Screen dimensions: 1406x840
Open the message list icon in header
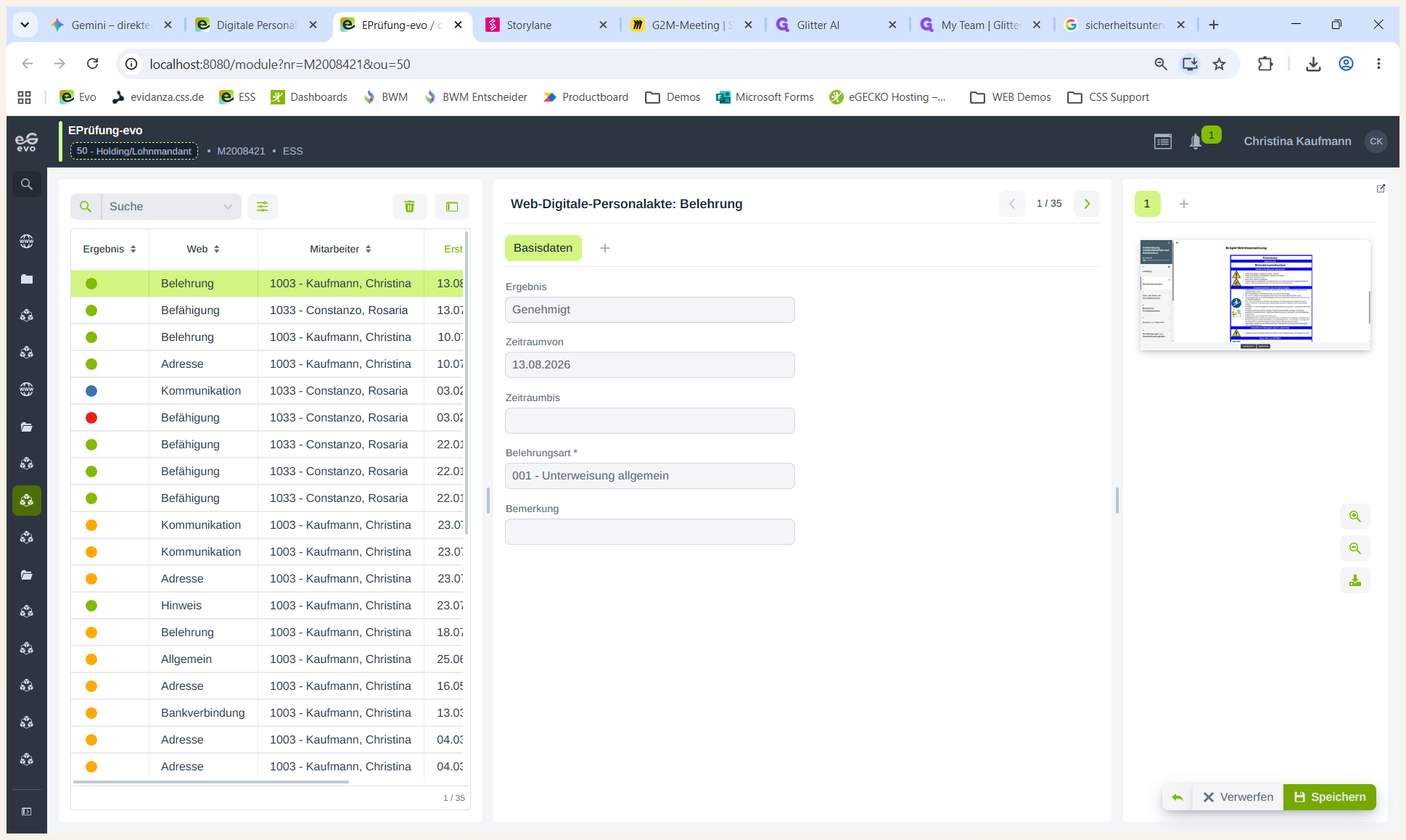[1163, 141]
